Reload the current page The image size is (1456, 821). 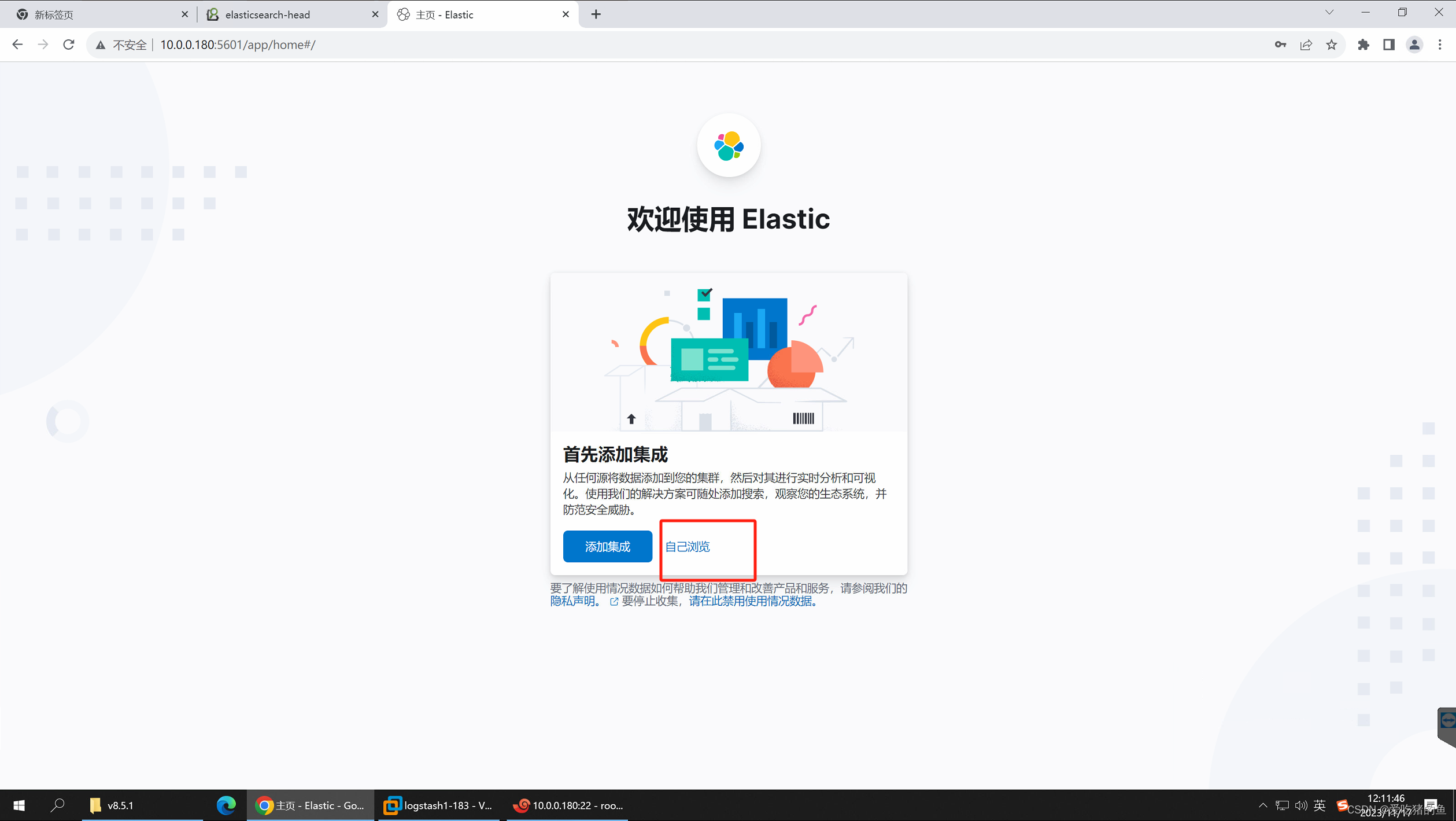click(69, 45)
